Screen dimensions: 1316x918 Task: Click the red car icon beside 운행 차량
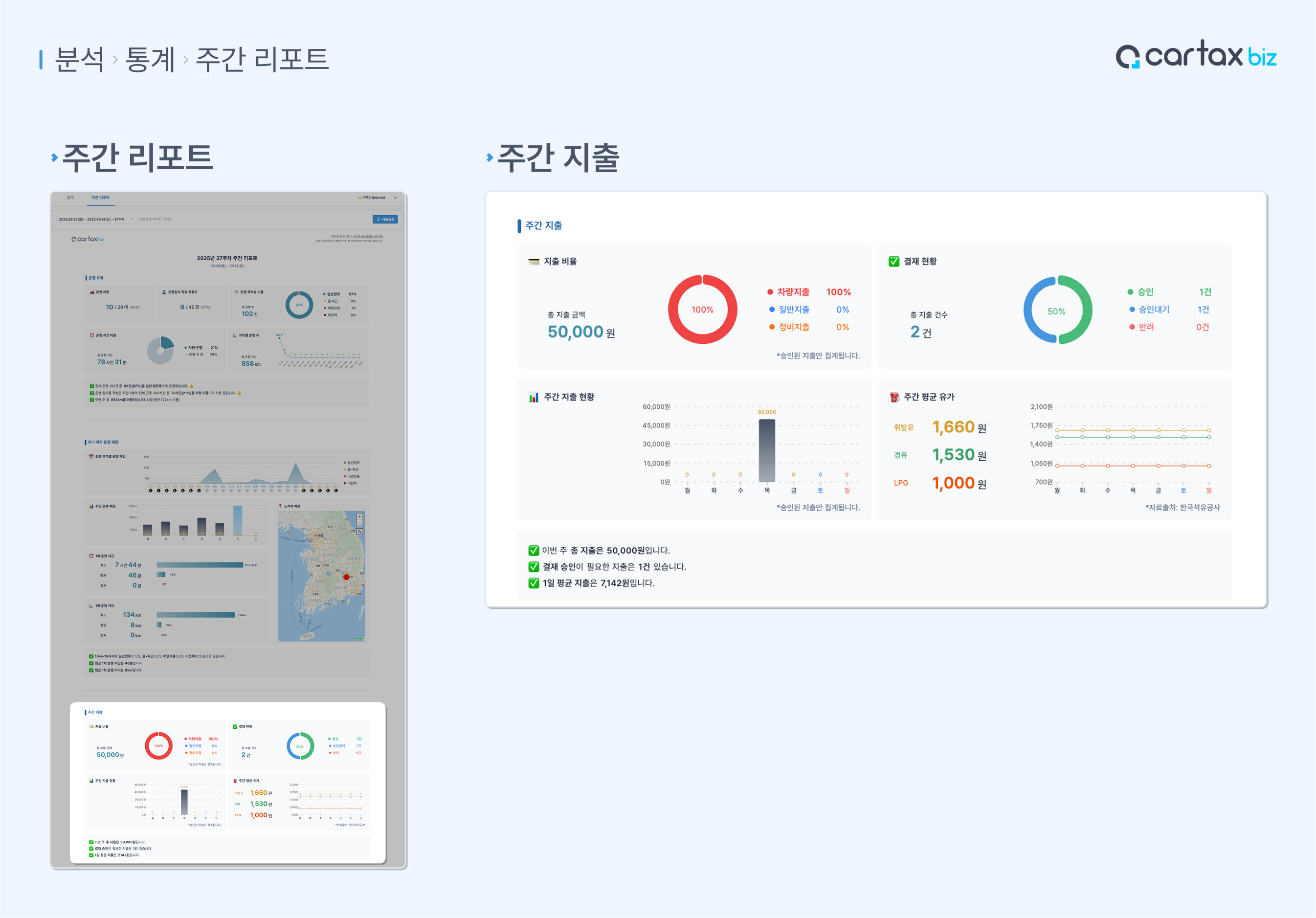tap(92, 292)
